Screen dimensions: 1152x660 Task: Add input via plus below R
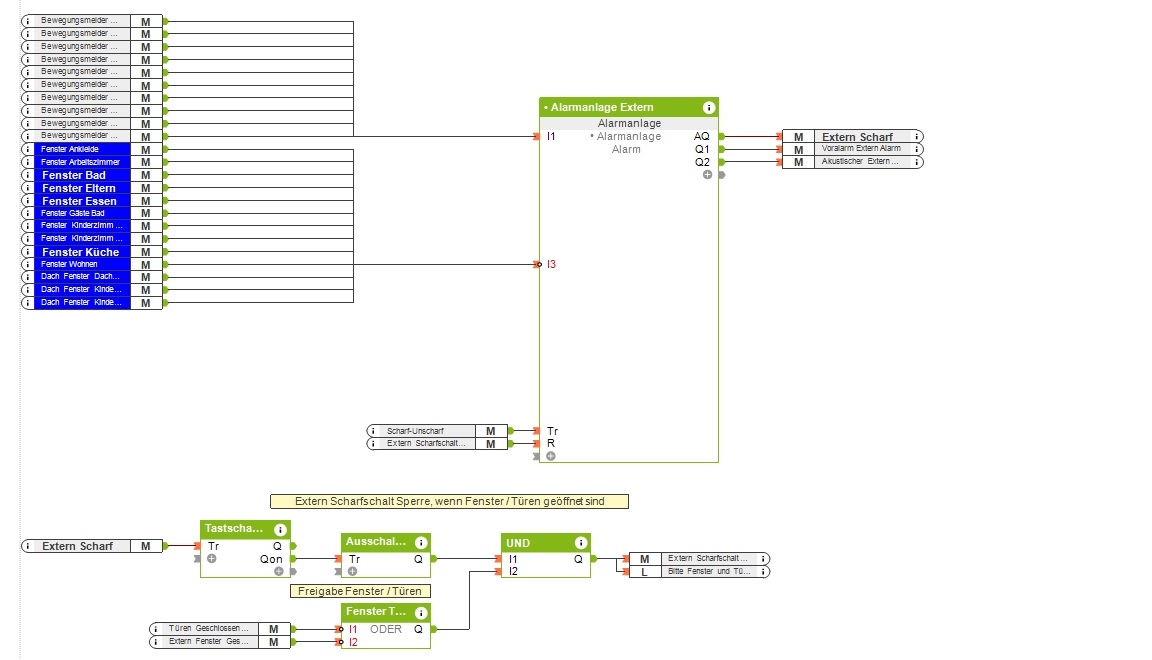click(550, 456)
